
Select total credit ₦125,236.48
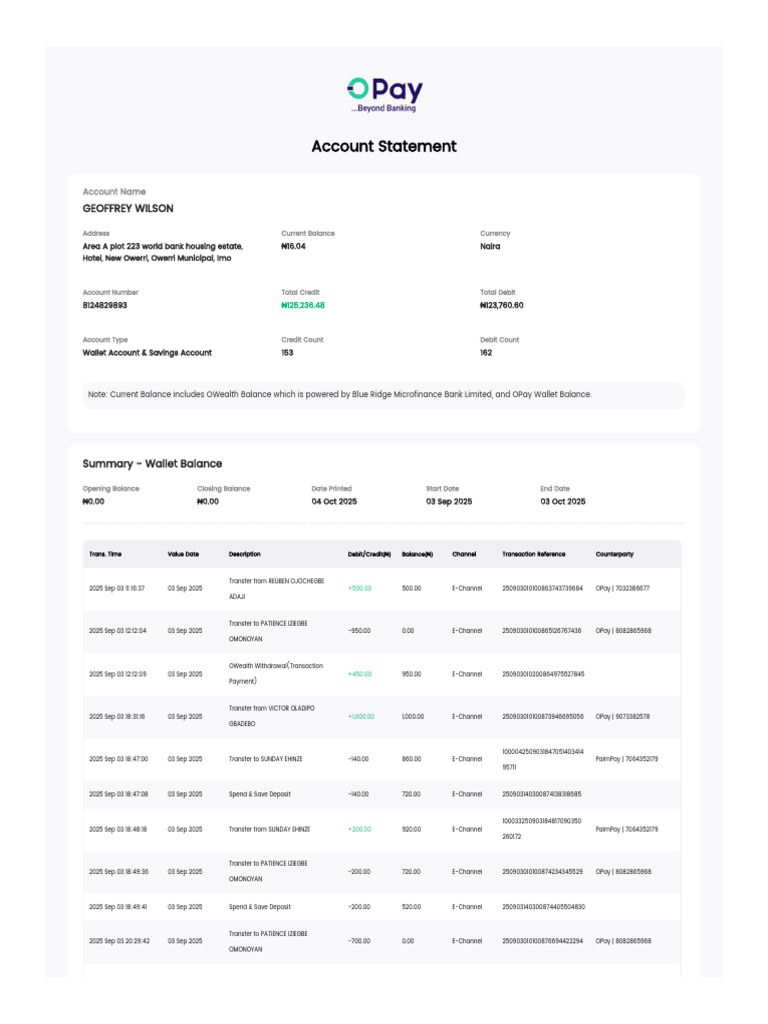coord(302,305)
